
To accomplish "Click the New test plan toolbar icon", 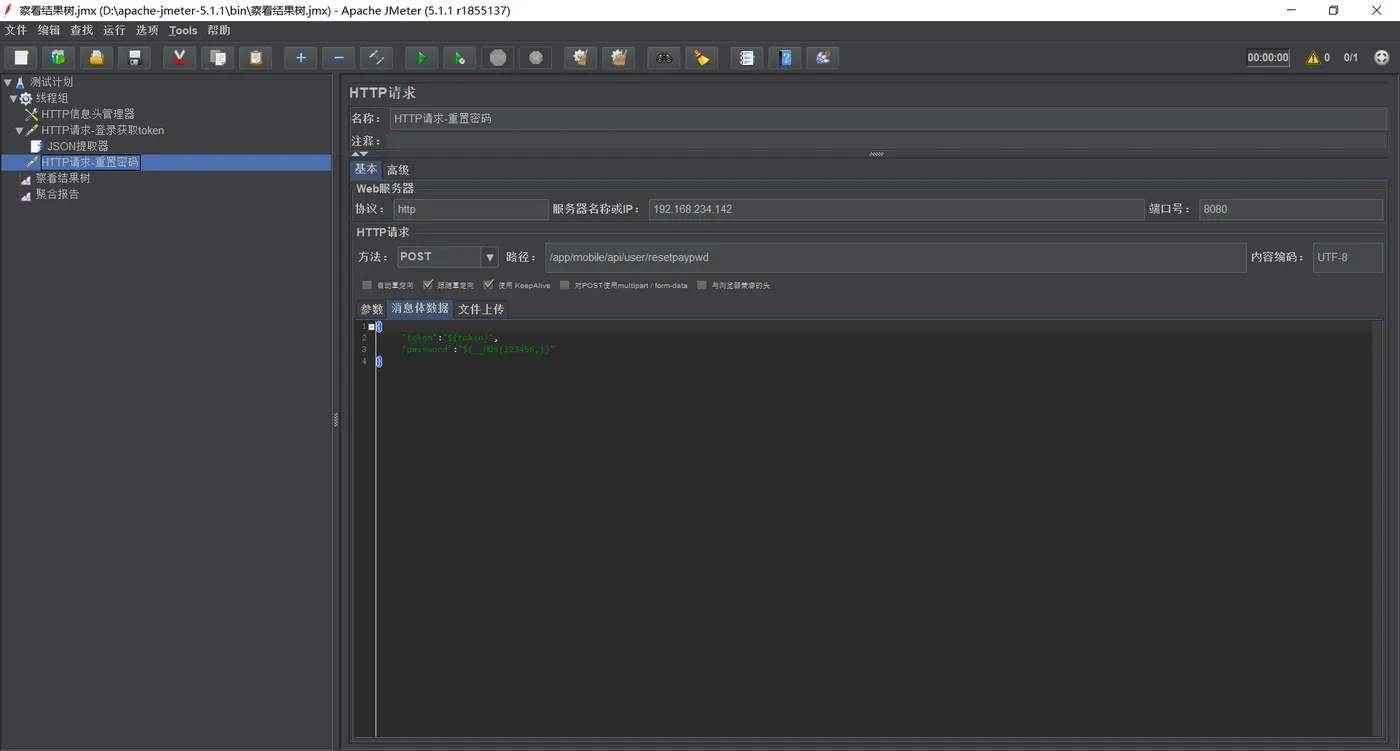I will pyautogui.click(x=21, y=58).
